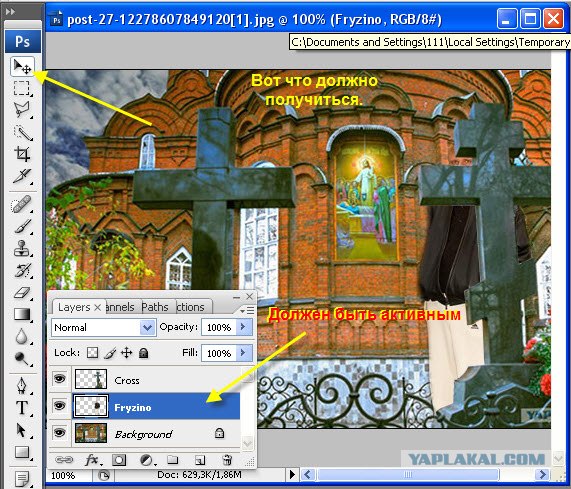The height and width of the screenshot is (489, 571).
Task: Select the Move tool
Action: pos(22,66)
